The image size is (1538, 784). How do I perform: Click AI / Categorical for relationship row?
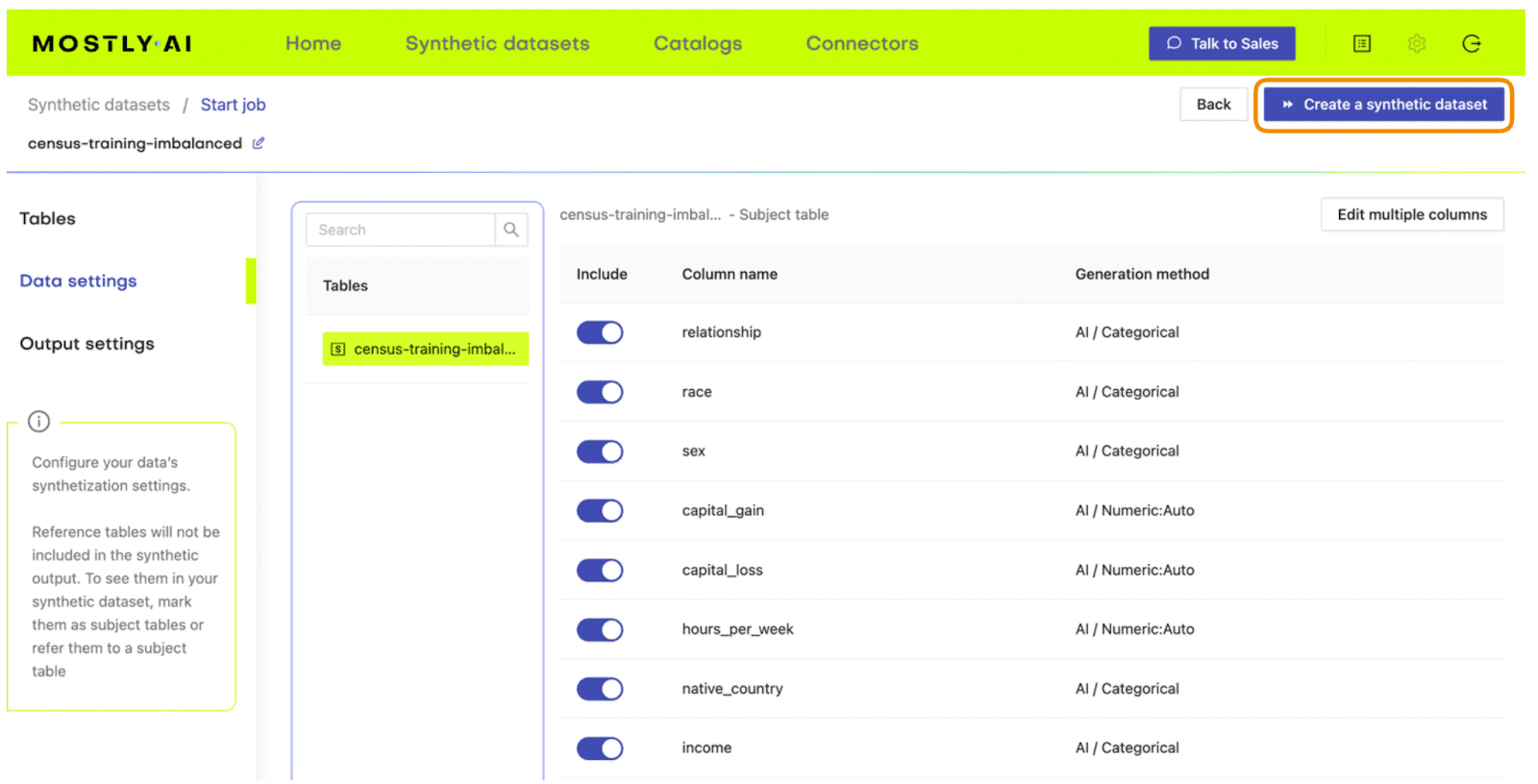pos(1127,332)
